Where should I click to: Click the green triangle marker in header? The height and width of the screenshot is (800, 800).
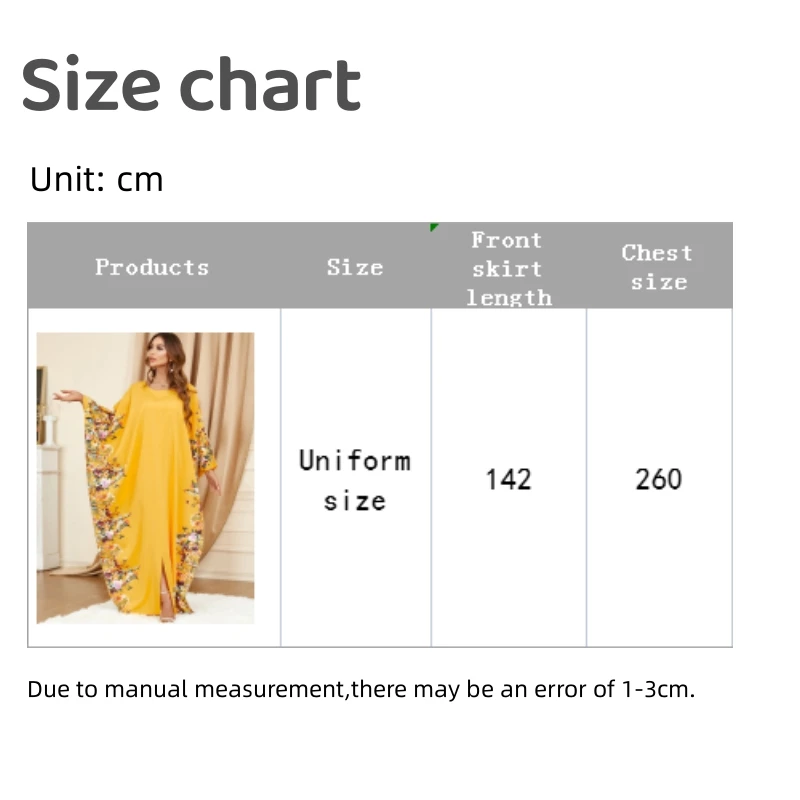[x=433, y=227]
